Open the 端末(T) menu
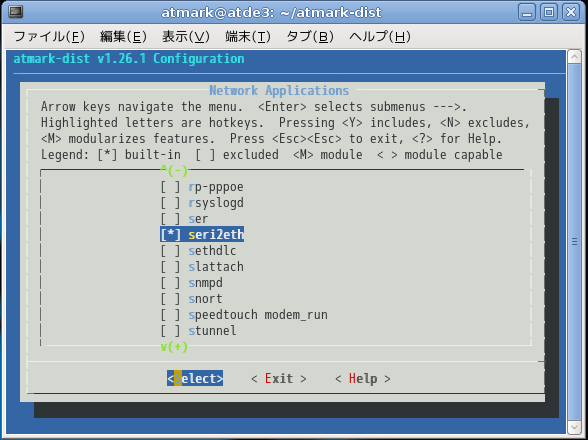The height and width of the screenshot is (440, 588). click(248, 36)
